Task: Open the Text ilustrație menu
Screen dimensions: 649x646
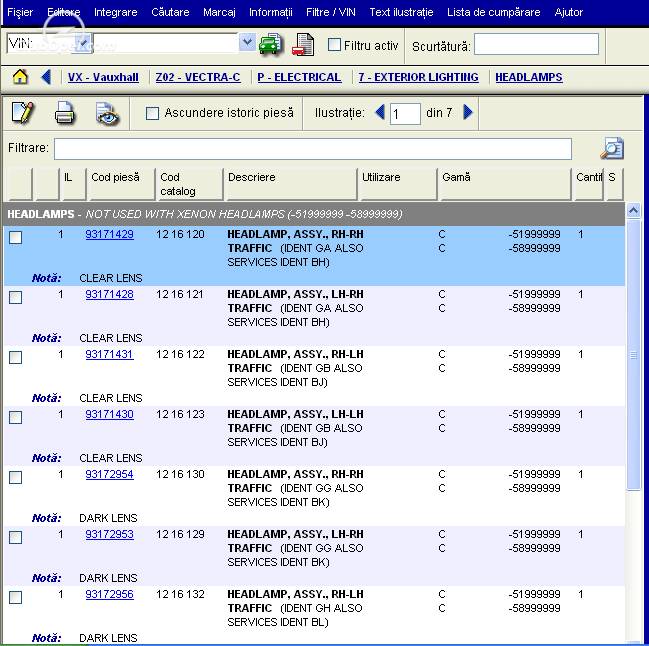Action: [x=401, y=12]
